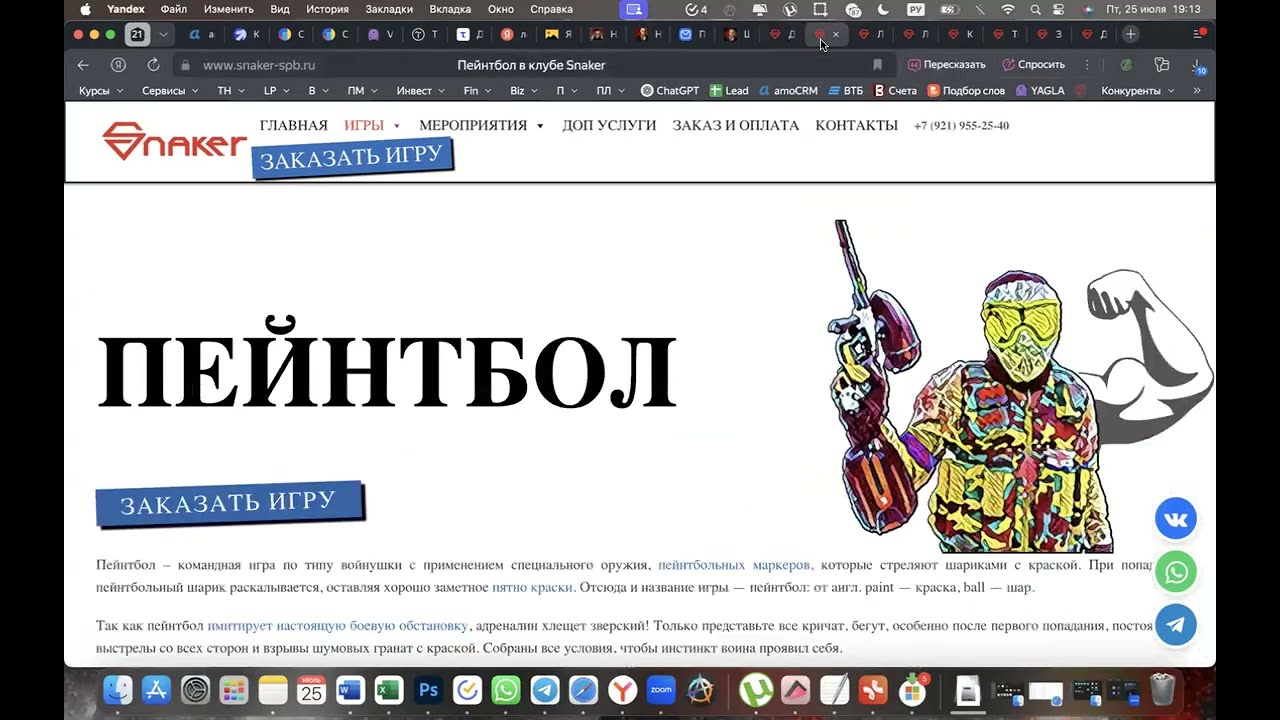Open Safari in the Dock

tap(584, 690)
